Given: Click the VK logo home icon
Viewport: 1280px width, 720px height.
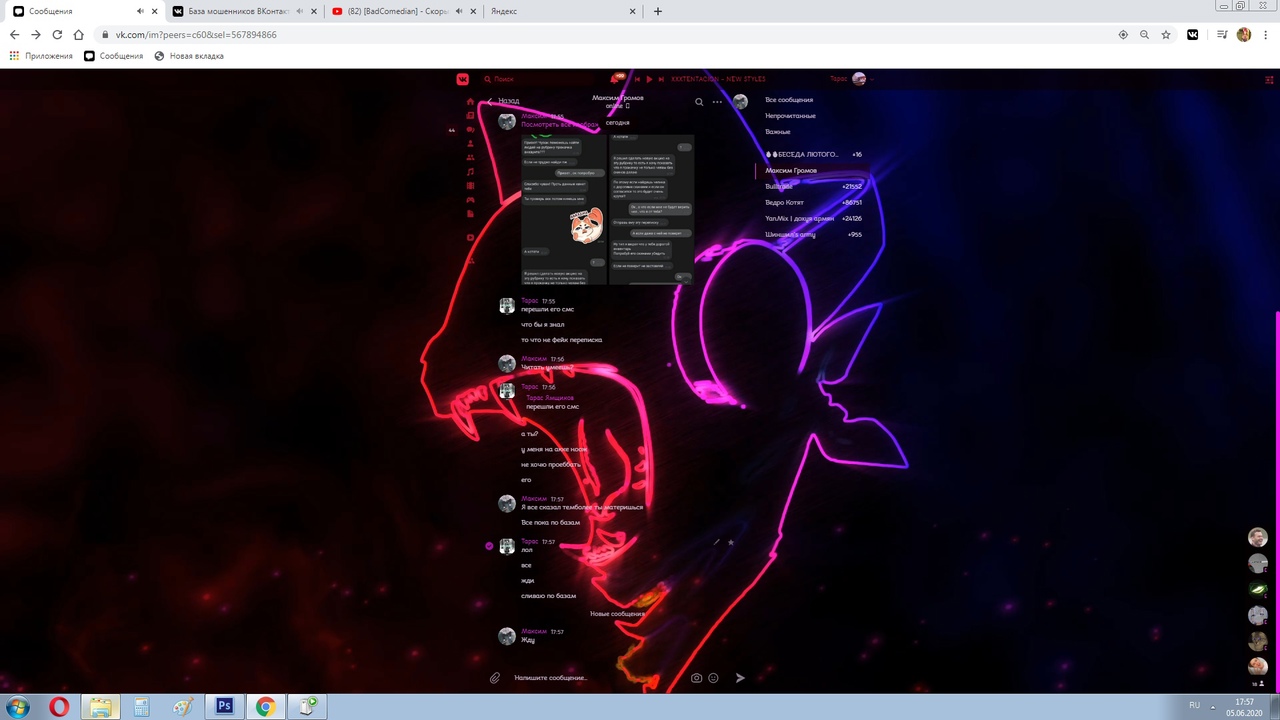Looking at the screenshot, I should [x=463, y=79].
